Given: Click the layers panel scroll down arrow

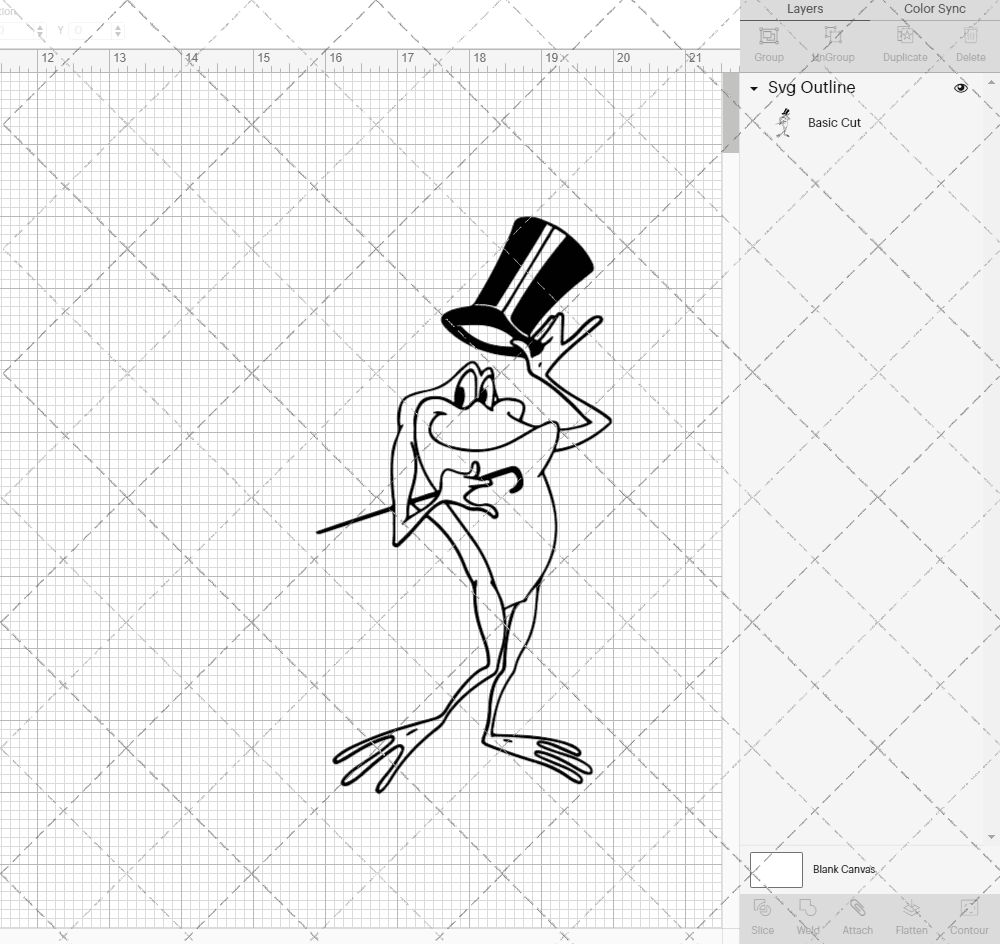Looking at the screenshot, I should pos(990,837).
